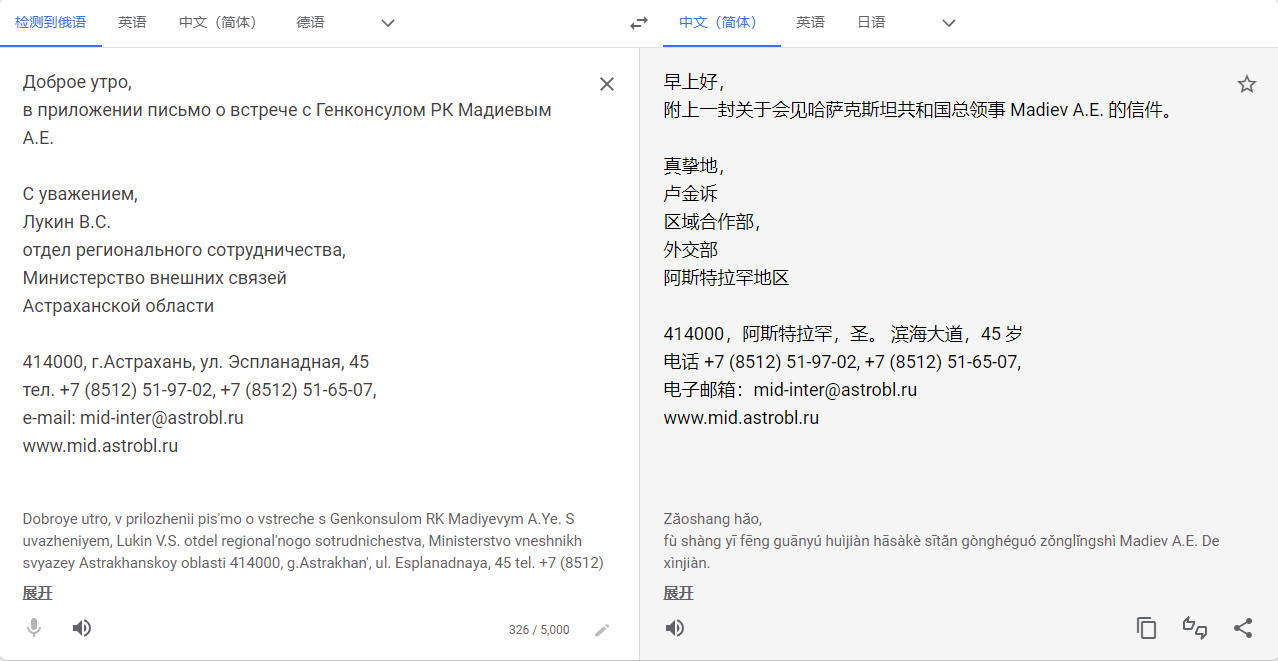
Task: Choose 英语 as source language
Action: pyautogui.click(x=132, y=23)
